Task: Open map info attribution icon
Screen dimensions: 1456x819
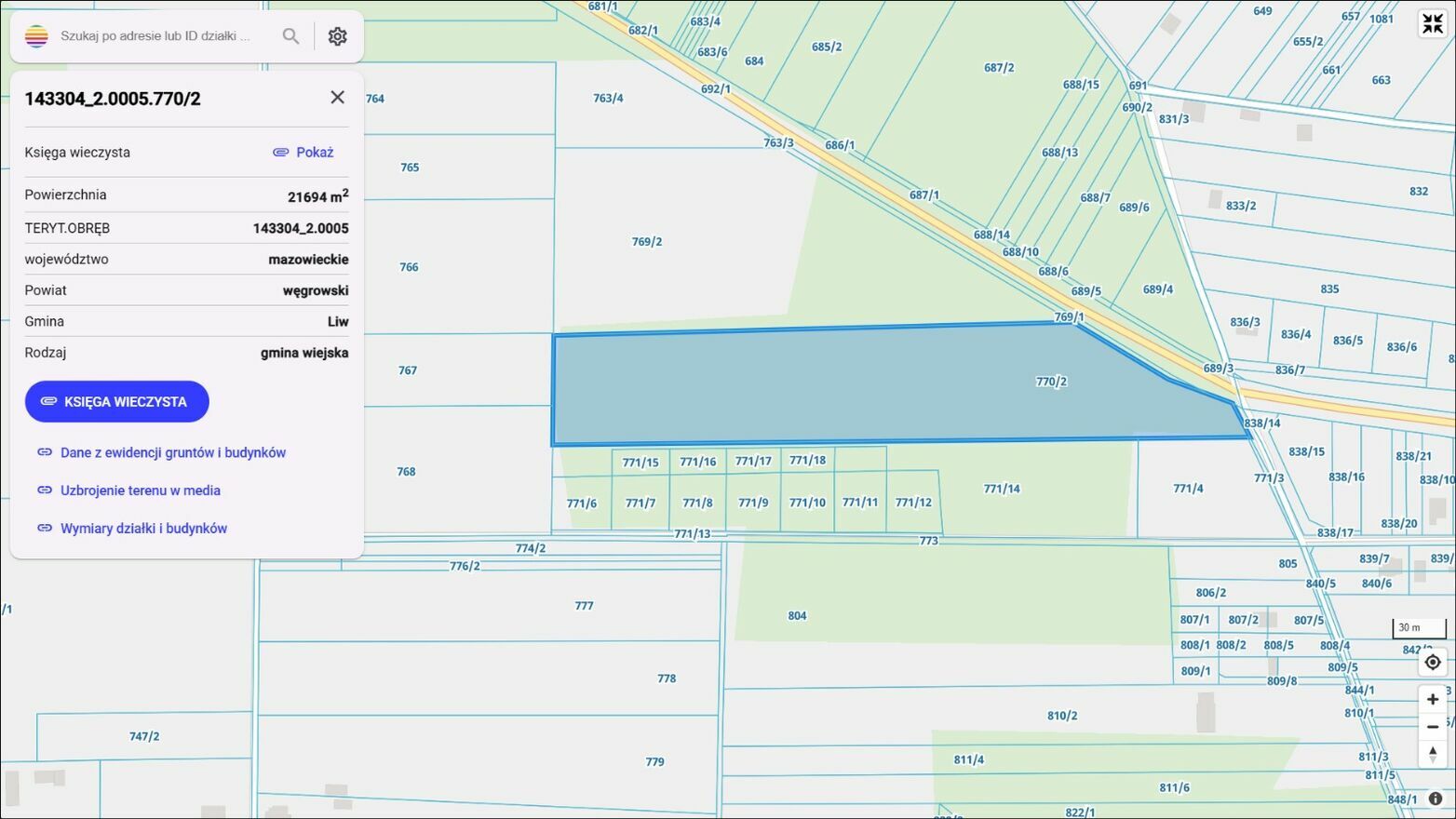Action: (1435, 799)
